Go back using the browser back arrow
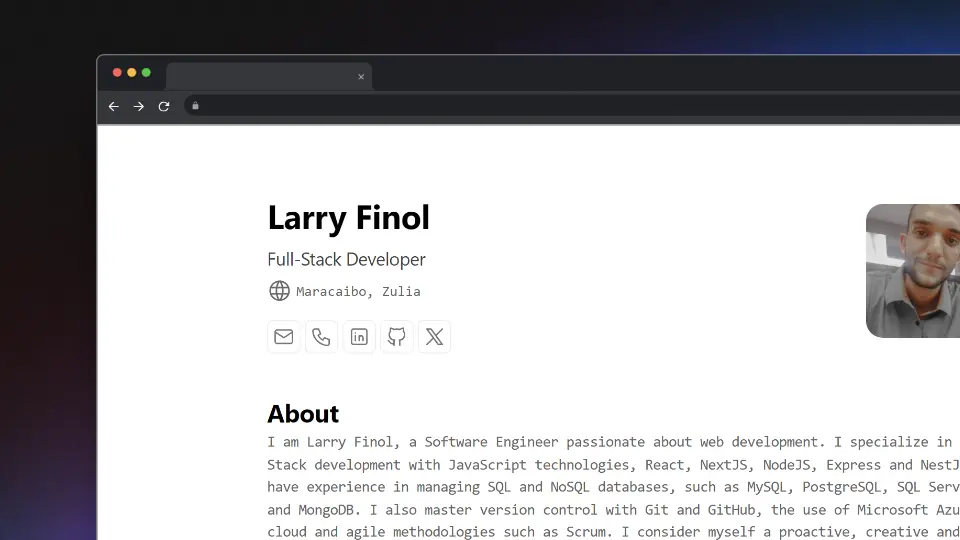Screen dimensions: 960x540 113,106
